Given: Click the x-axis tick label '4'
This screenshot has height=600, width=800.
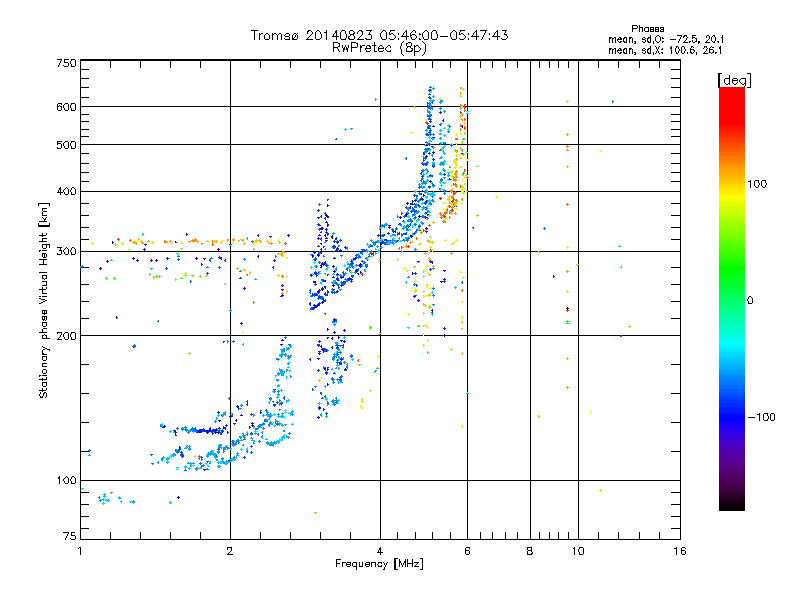Looking at the screenshot, I should 380,551.
